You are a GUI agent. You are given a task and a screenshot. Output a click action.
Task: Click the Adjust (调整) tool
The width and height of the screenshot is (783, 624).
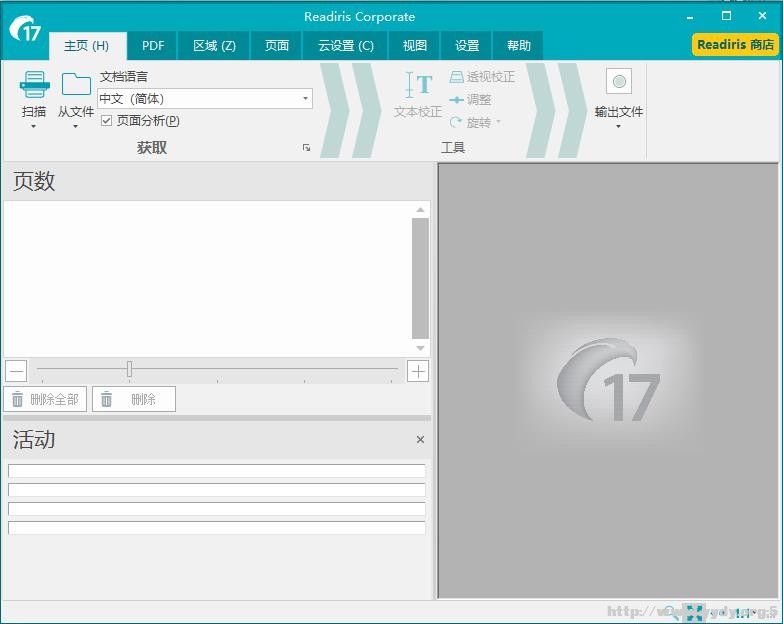(x=470, y=100)
